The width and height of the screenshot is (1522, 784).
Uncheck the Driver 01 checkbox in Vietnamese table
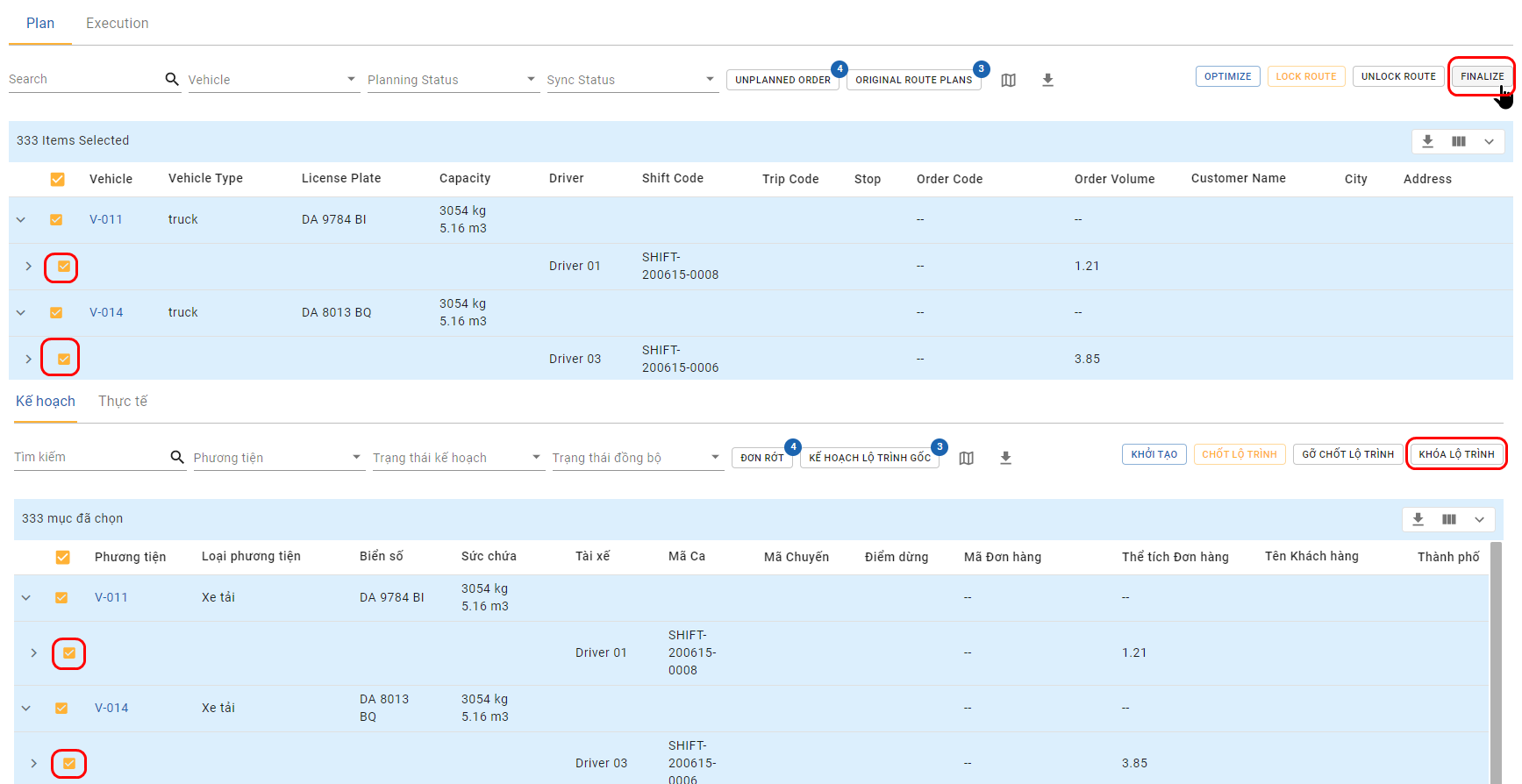click(69, 652)
